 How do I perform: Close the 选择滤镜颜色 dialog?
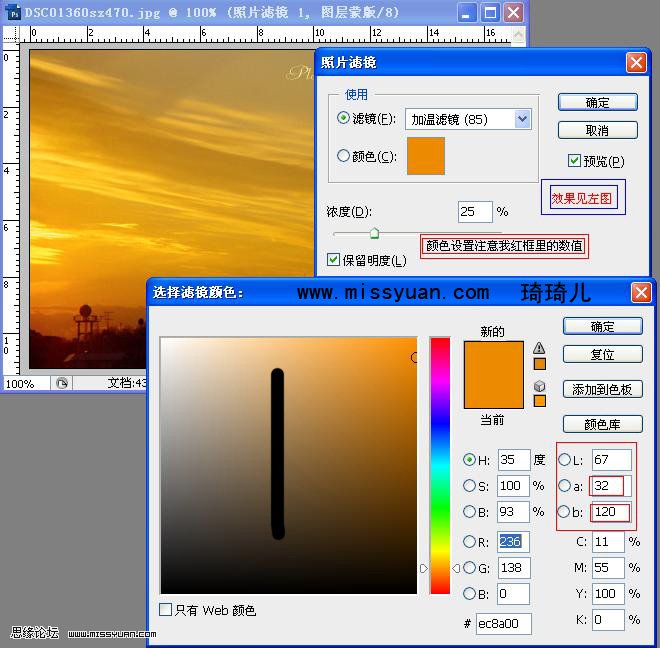pos(641,292)
